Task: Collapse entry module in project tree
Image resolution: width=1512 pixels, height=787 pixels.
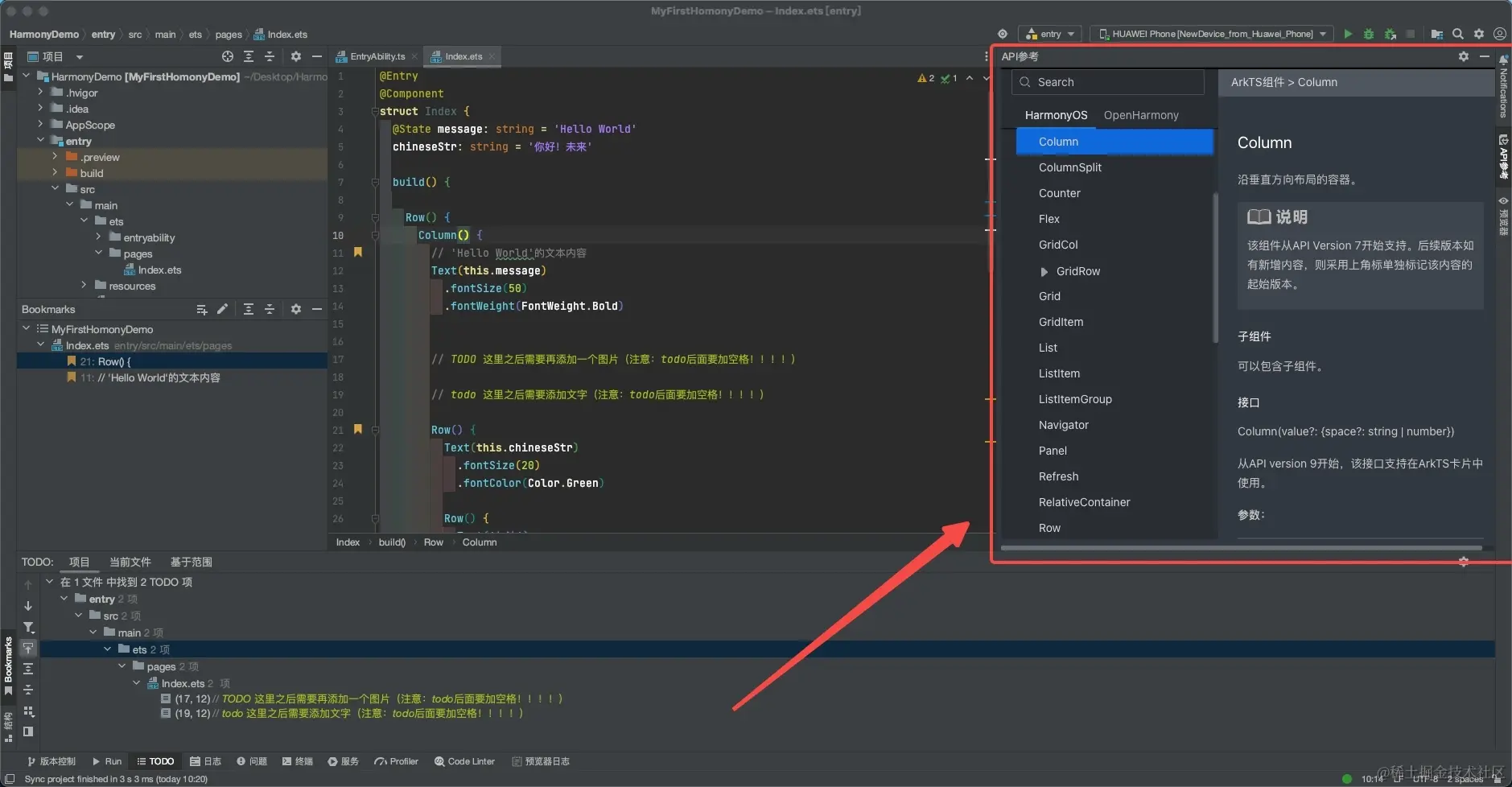Action: point(40,141)
